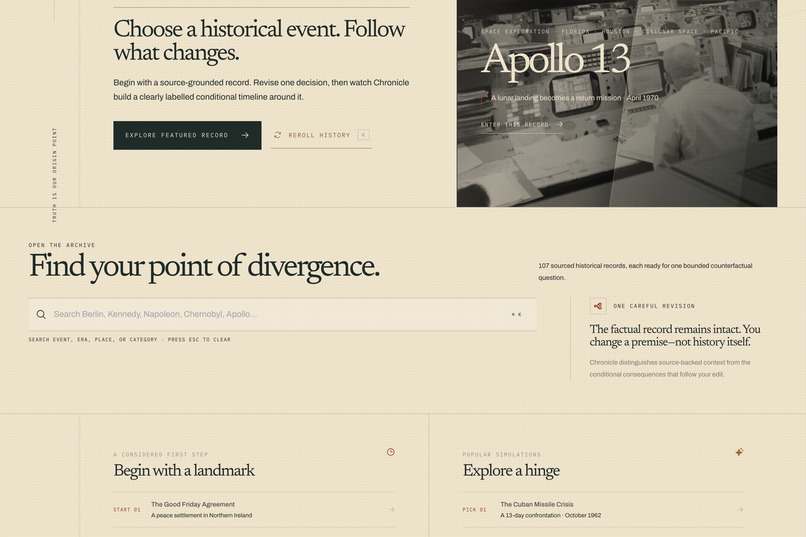The image size is (806, 537).
Task: Click the 'PRESS ESC TO CLEAR' hint text
Action: [x=199, y=340]
